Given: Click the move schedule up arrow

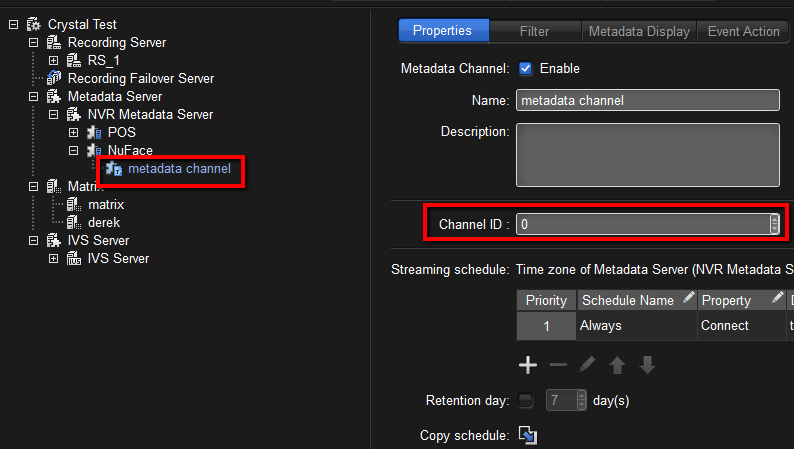Looking at the screenshot, I should tap(617, 365).
